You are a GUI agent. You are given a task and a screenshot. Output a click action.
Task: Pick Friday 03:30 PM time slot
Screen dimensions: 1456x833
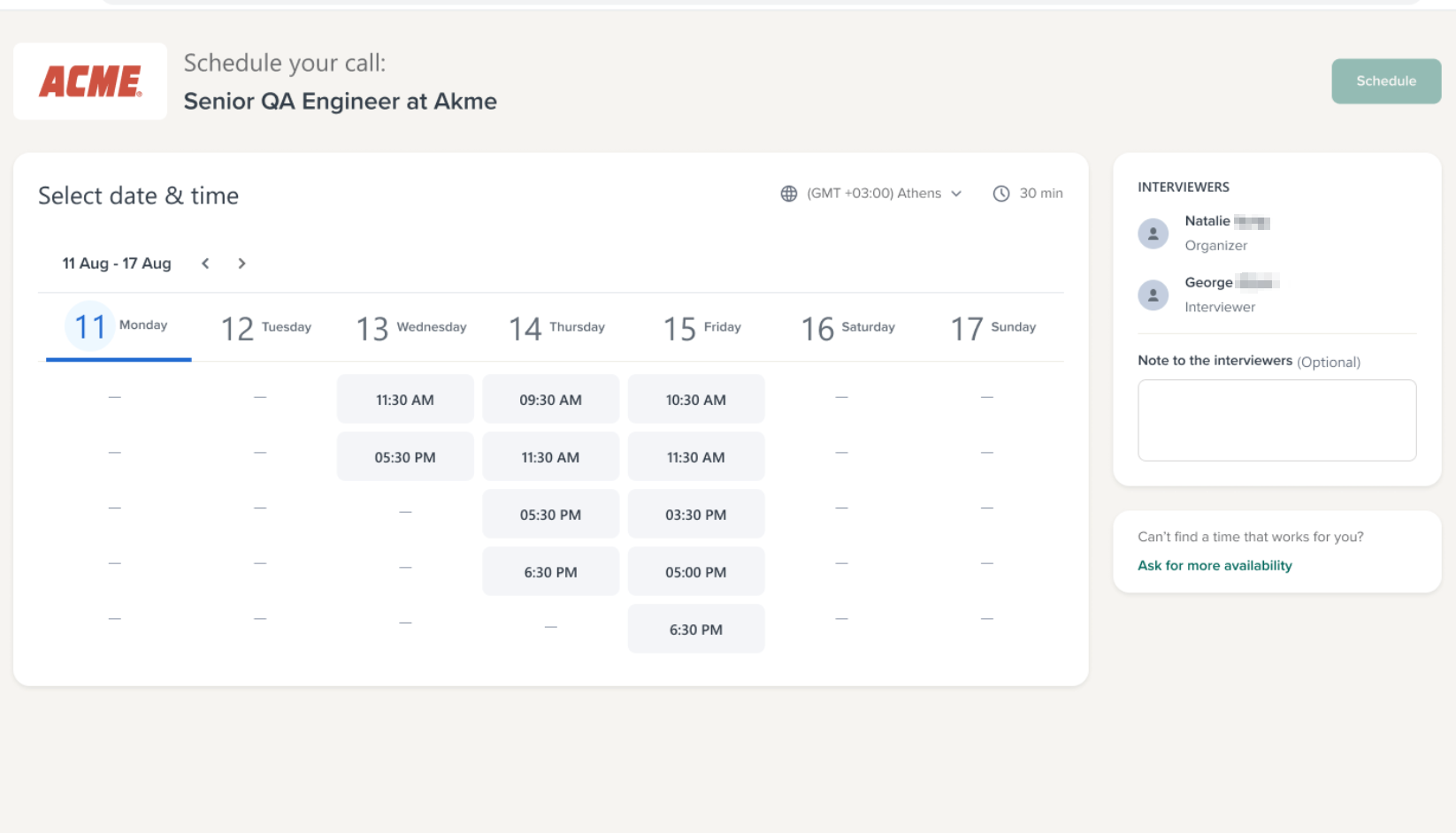point(695,515)
